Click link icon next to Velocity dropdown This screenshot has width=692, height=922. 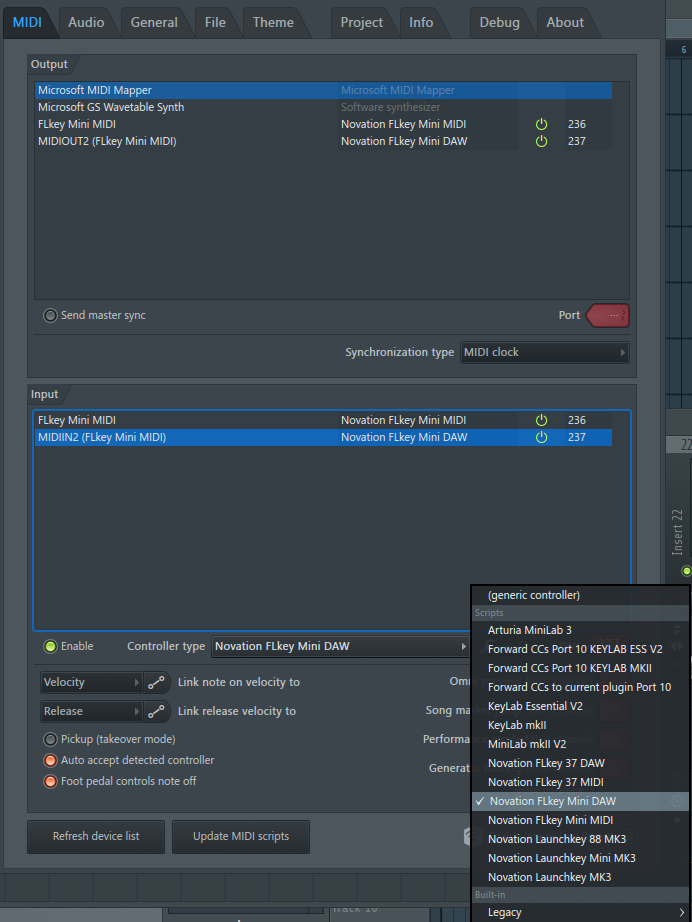click(x=156, y=682)
